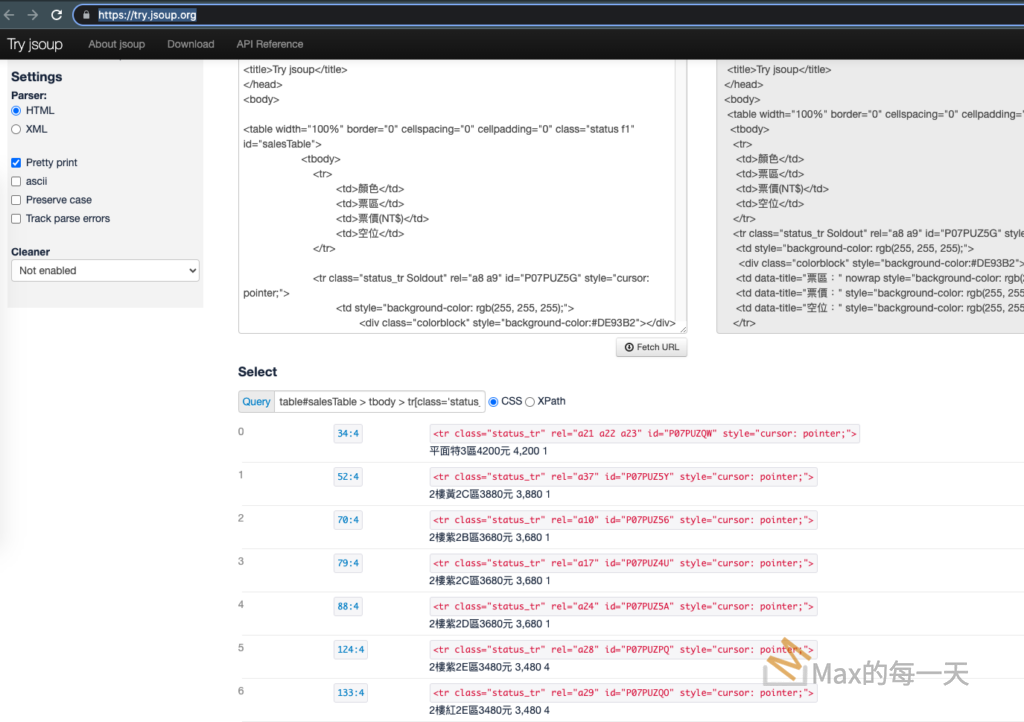Enable the ascii checkbox

click(16, 181)
